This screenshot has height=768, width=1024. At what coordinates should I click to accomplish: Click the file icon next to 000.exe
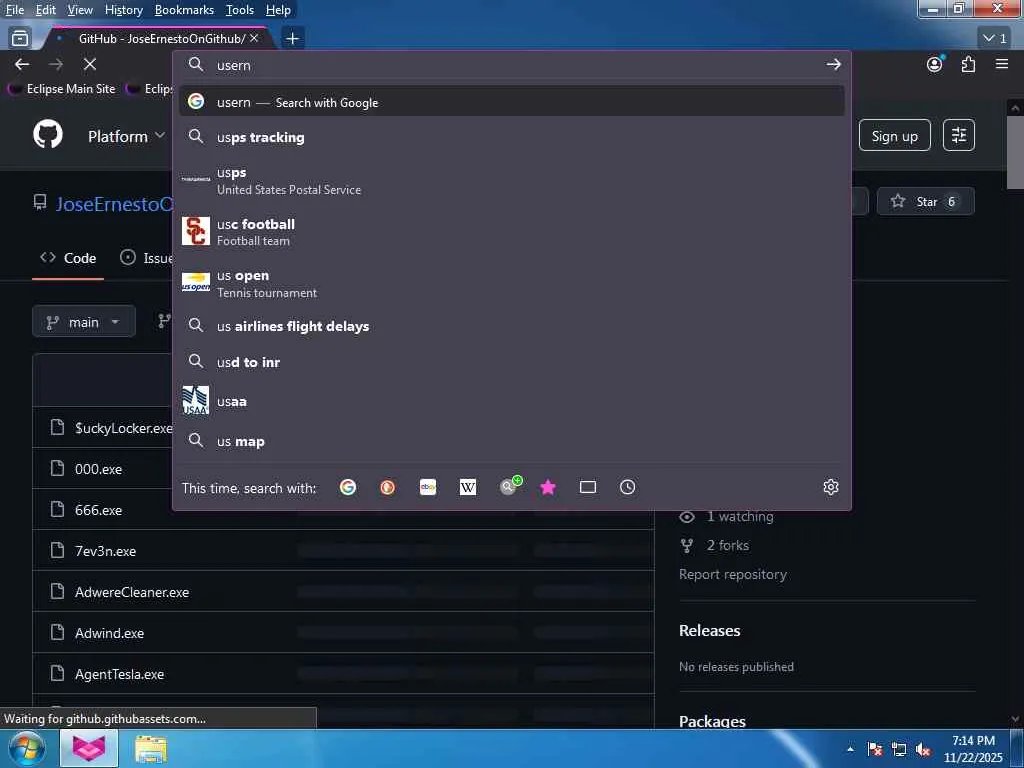point(57,468)
